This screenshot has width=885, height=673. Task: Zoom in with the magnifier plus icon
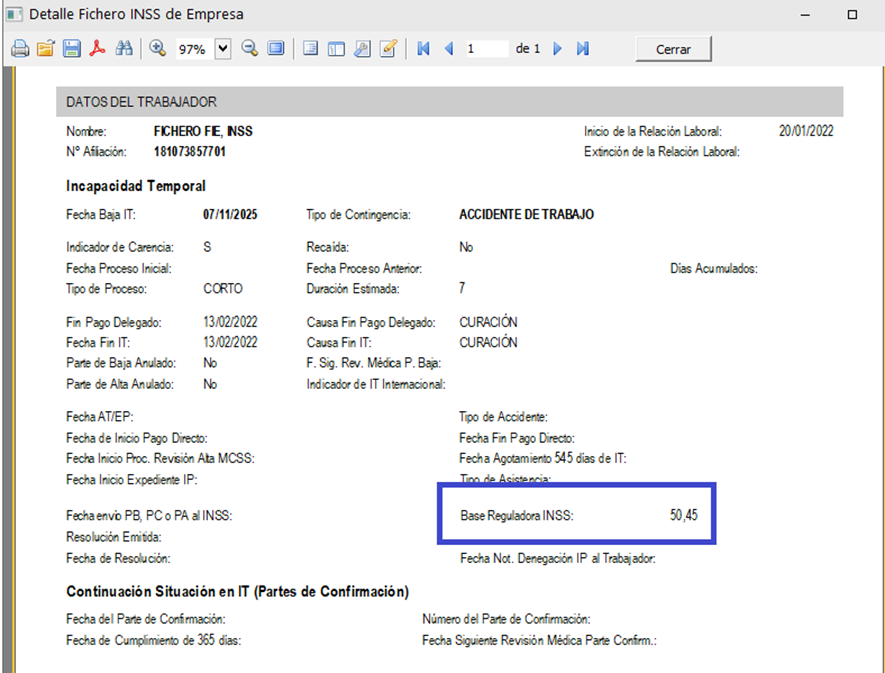pyautogui.click(x=157, y=48)
